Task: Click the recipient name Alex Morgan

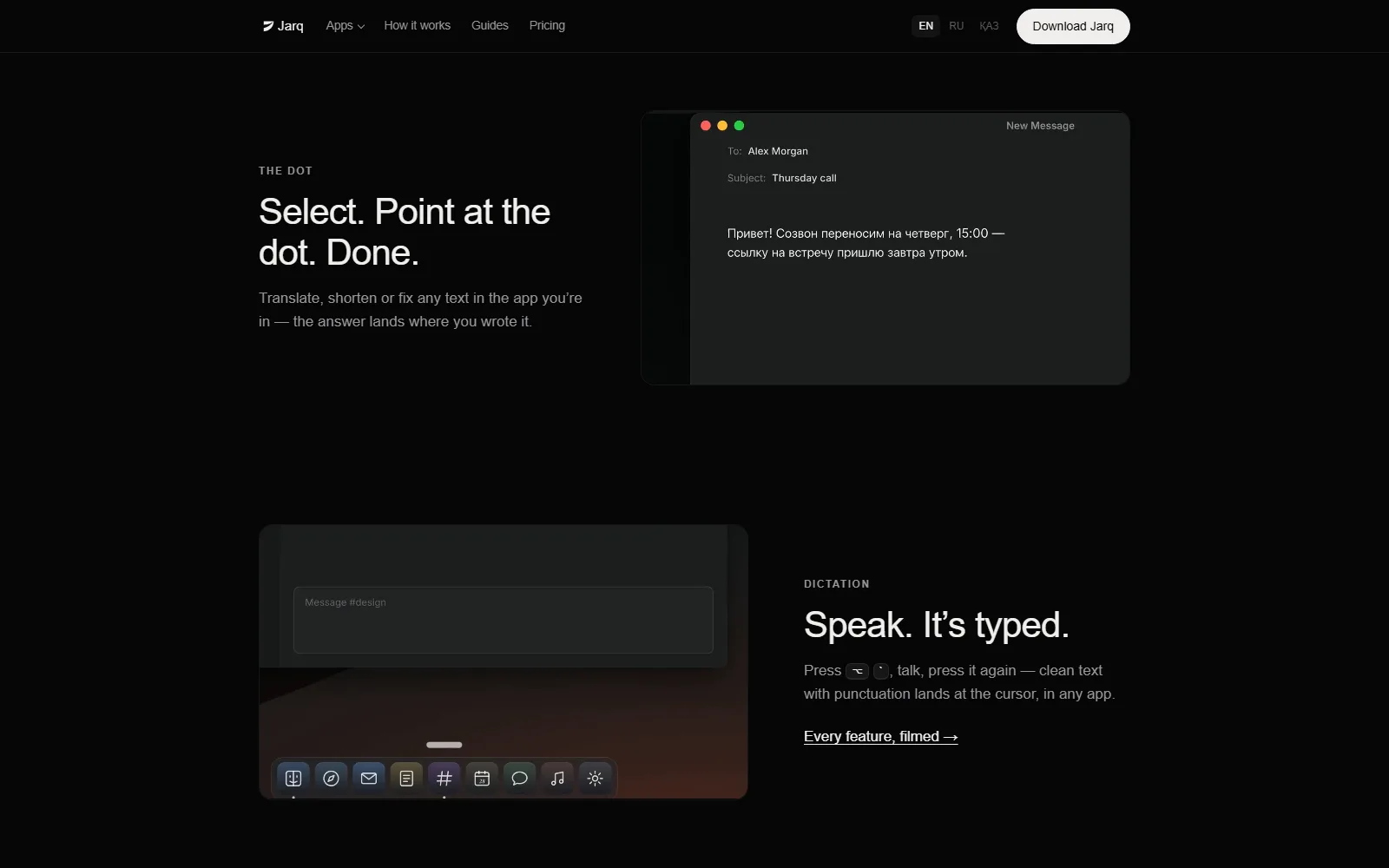Action: coord(778,151)
